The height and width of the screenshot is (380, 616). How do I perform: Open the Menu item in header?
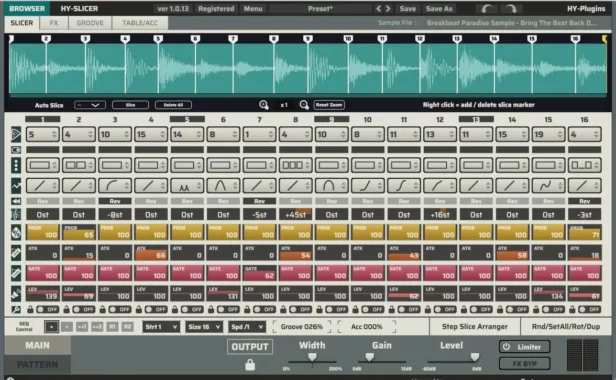[253, 8]
